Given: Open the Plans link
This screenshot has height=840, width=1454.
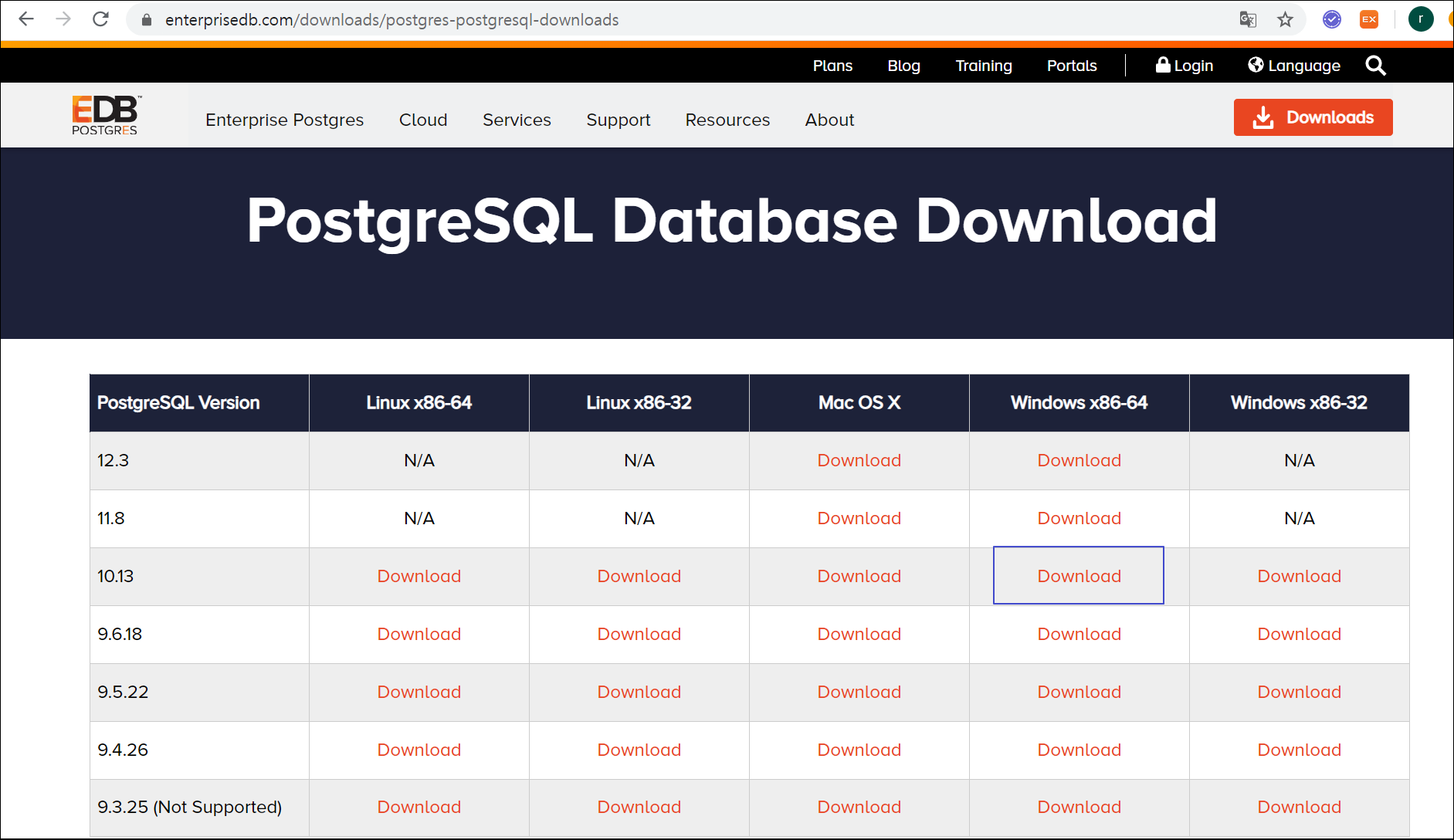Looking at the screenshot, I should pos(832,66).
